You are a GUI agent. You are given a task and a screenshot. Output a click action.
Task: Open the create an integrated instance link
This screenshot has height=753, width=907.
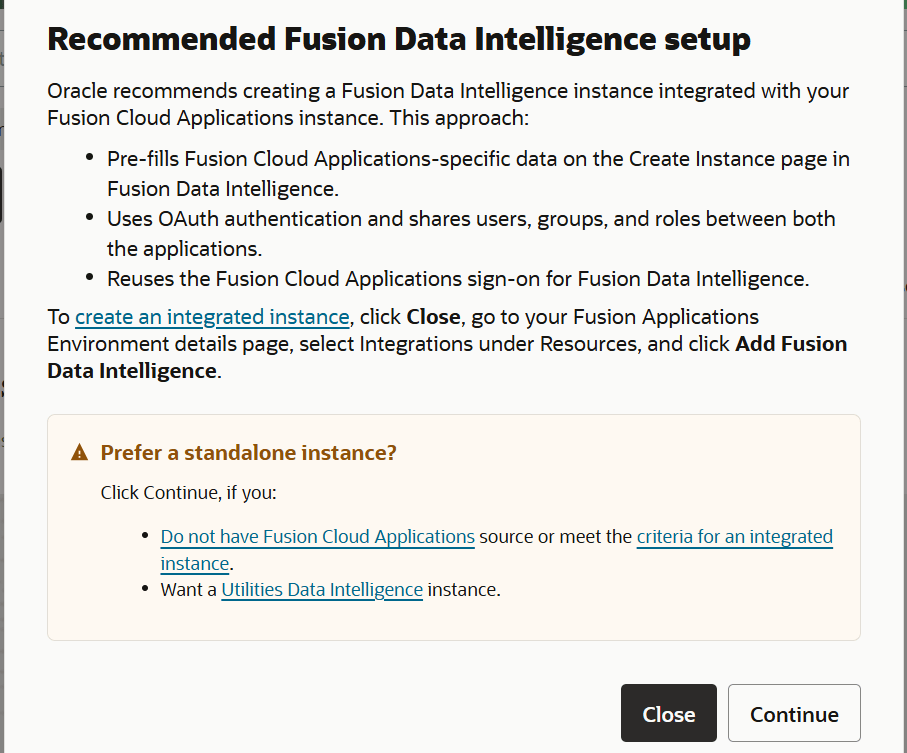211,317
